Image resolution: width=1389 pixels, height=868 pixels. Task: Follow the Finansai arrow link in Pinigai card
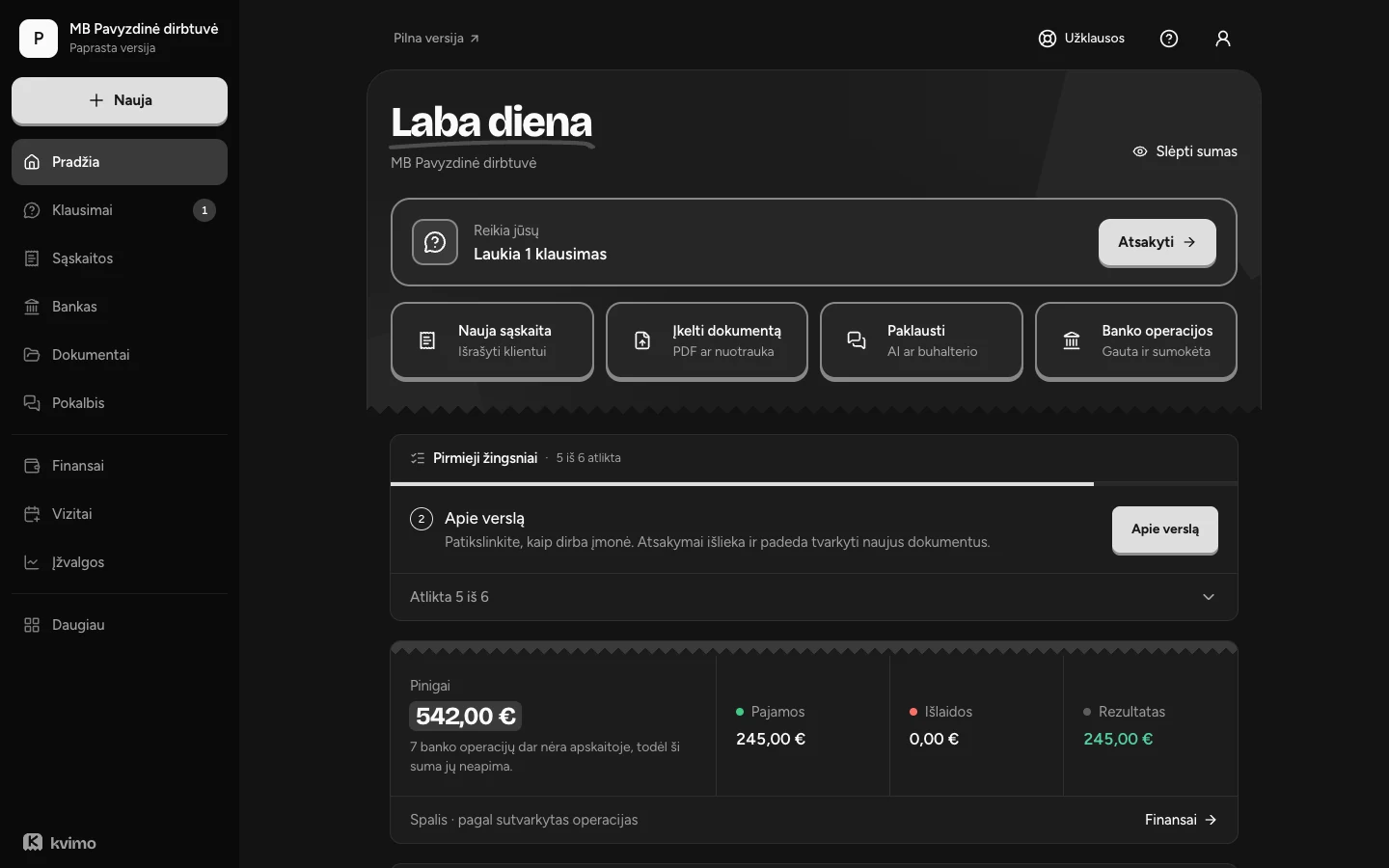point(1182,820)
